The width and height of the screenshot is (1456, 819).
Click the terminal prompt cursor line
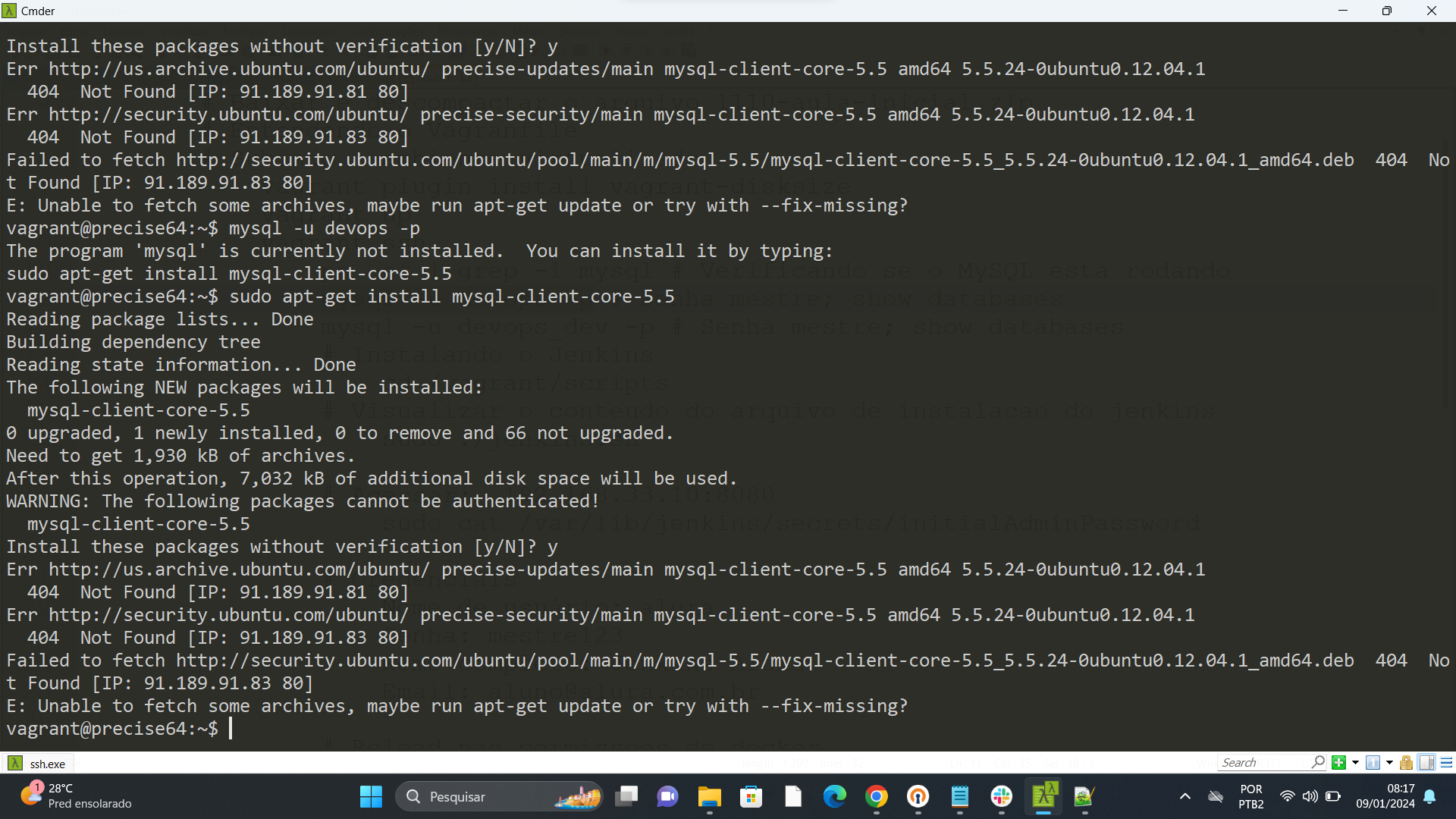(231, 729)
